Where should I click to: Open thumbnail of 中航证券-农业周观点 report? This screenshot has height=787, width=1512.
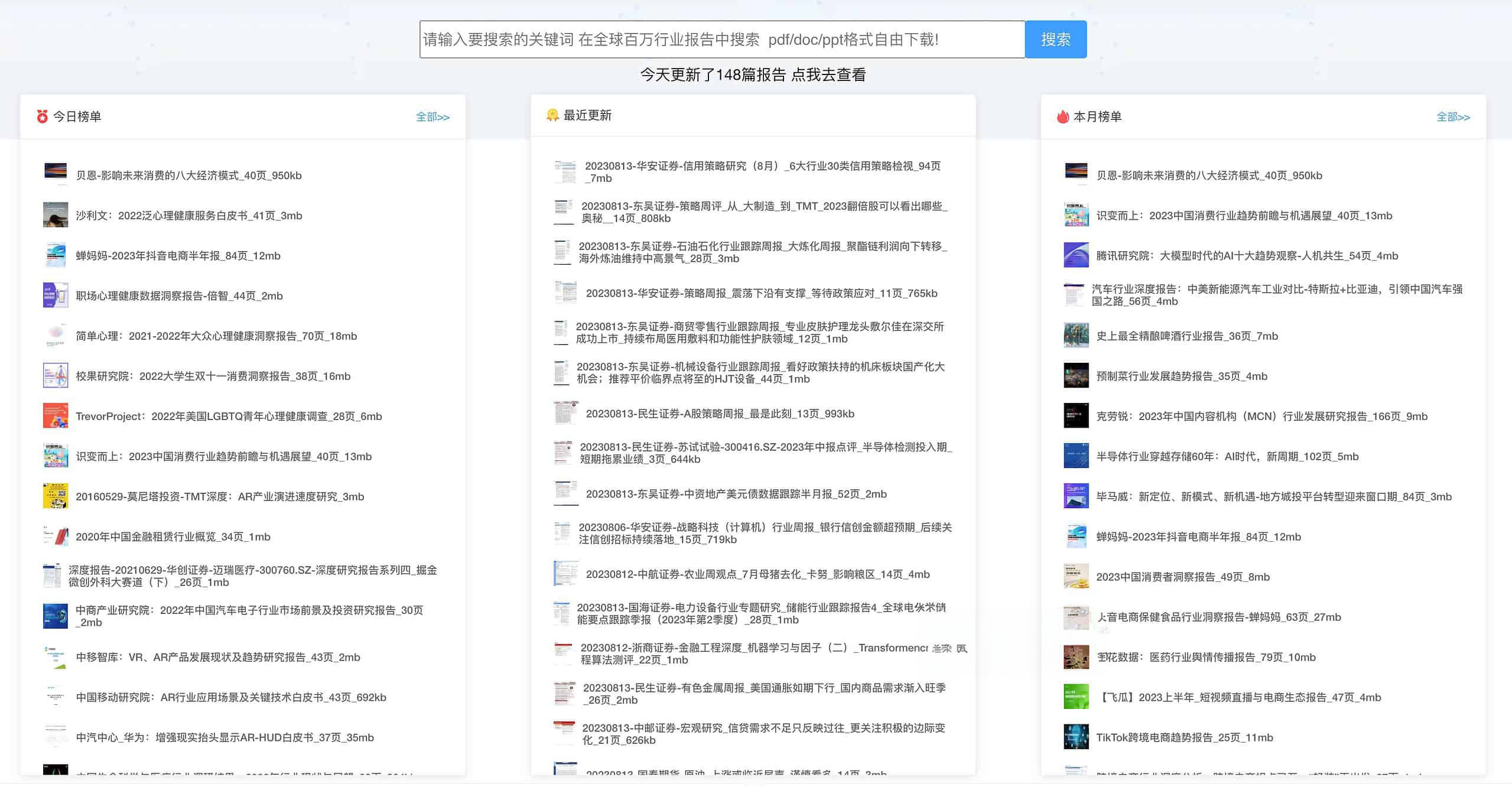point(565,574)
